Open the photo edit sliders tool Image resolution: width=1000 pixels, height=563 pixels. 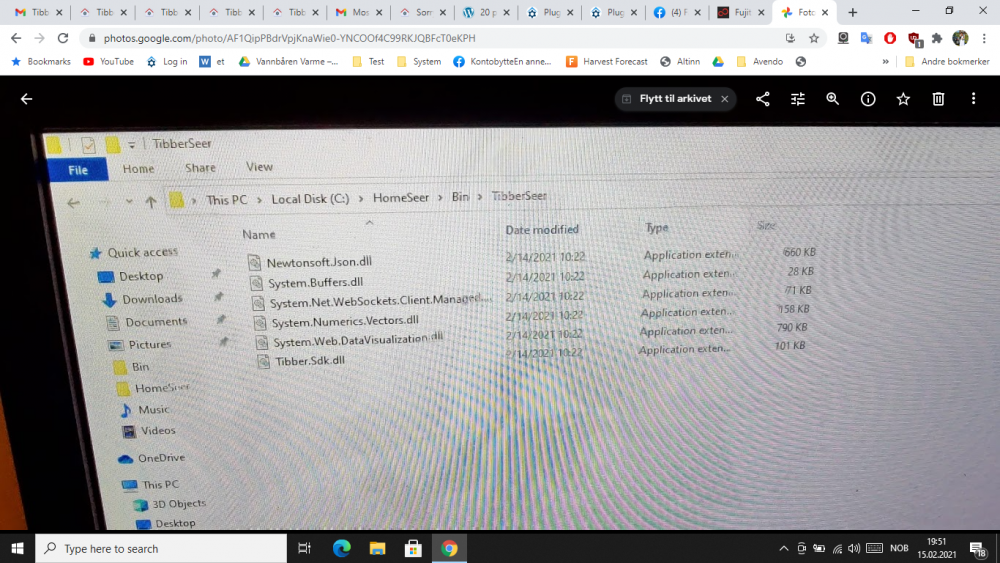[x=798, y=99]
